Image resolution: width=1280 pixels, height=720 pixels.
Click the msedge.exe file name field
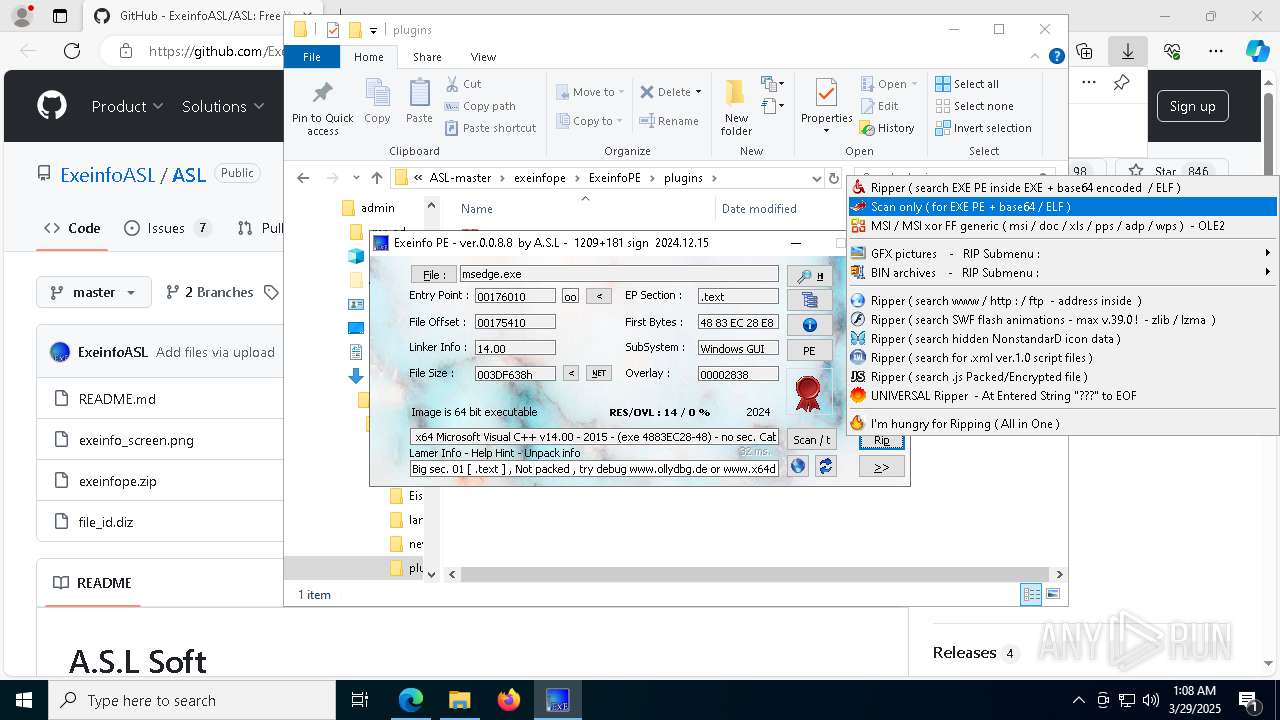tap(618, 274)
